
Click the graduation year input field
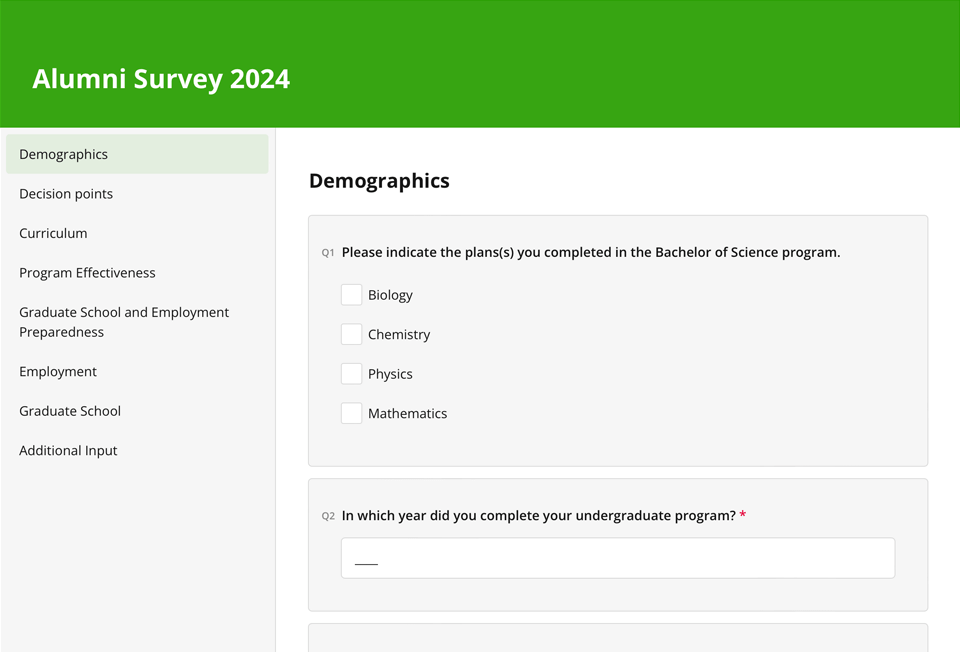click(617, 558)
